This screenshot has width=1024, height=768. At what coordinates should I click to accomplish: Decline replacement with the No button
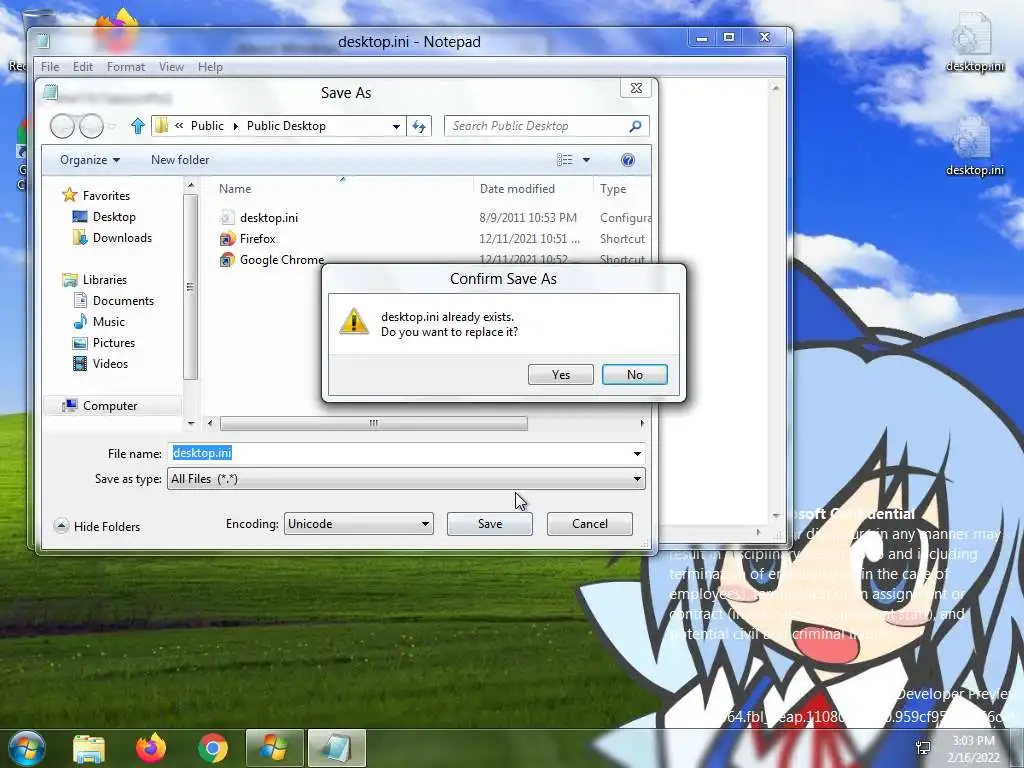coord(634,374)
